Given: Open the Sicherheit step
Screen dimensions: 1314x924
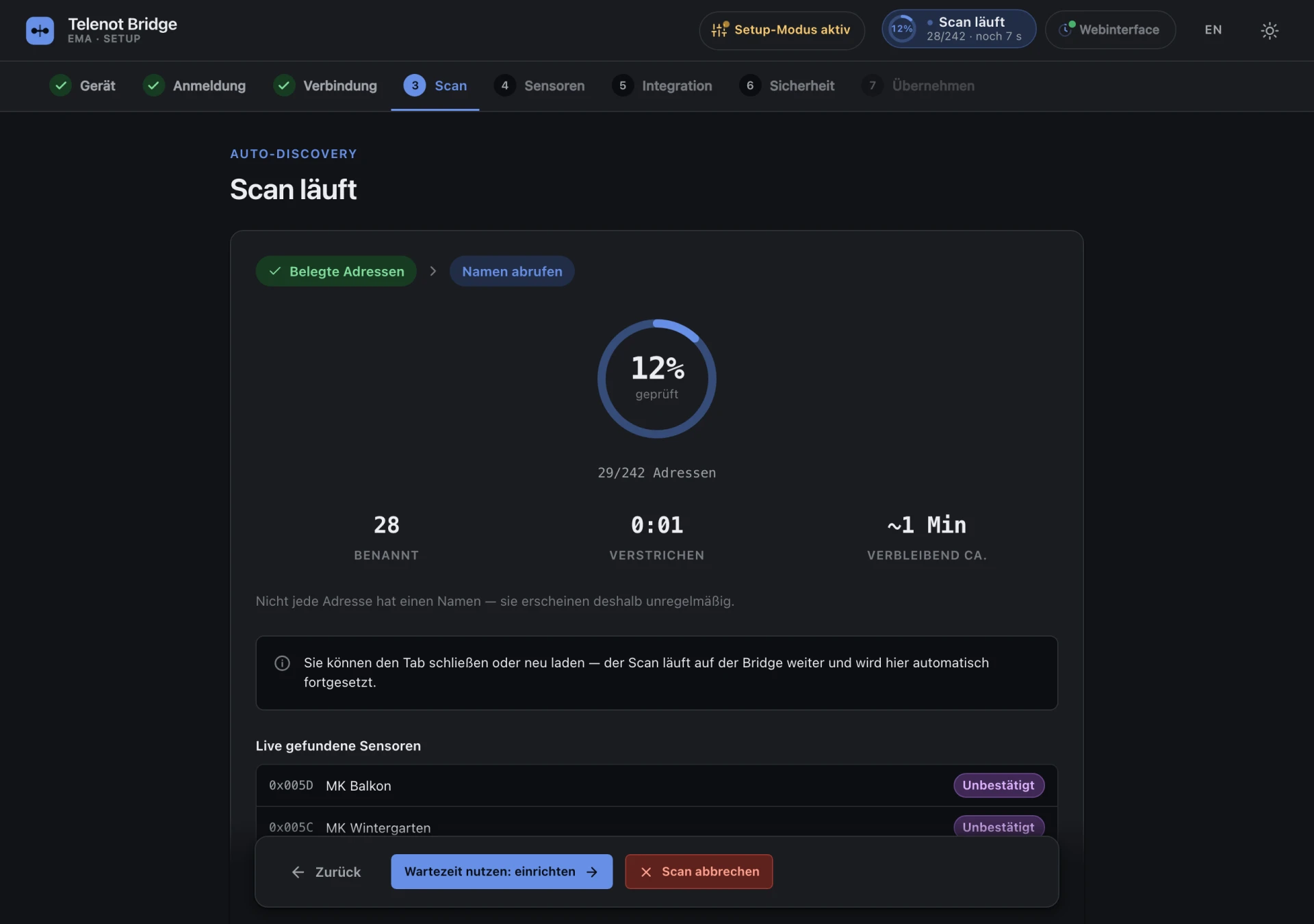Looking at the screenshot, I should pos(786,86).
